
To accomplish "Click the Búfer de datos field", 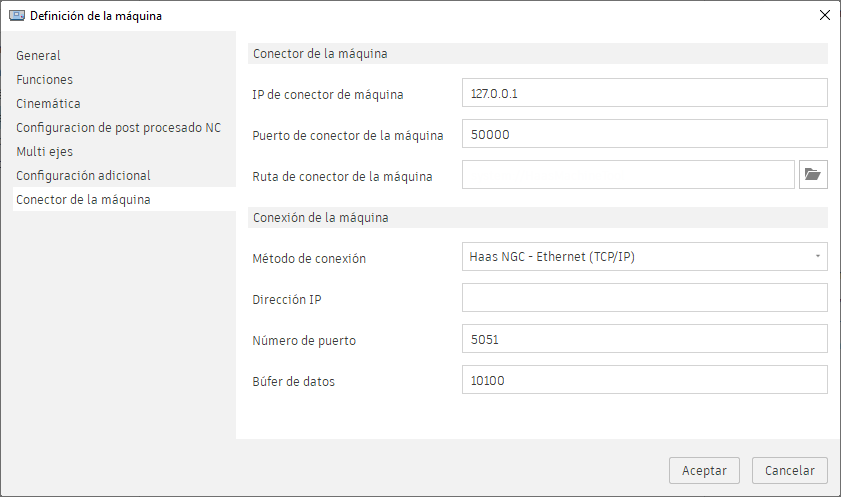I will (645, 380).
